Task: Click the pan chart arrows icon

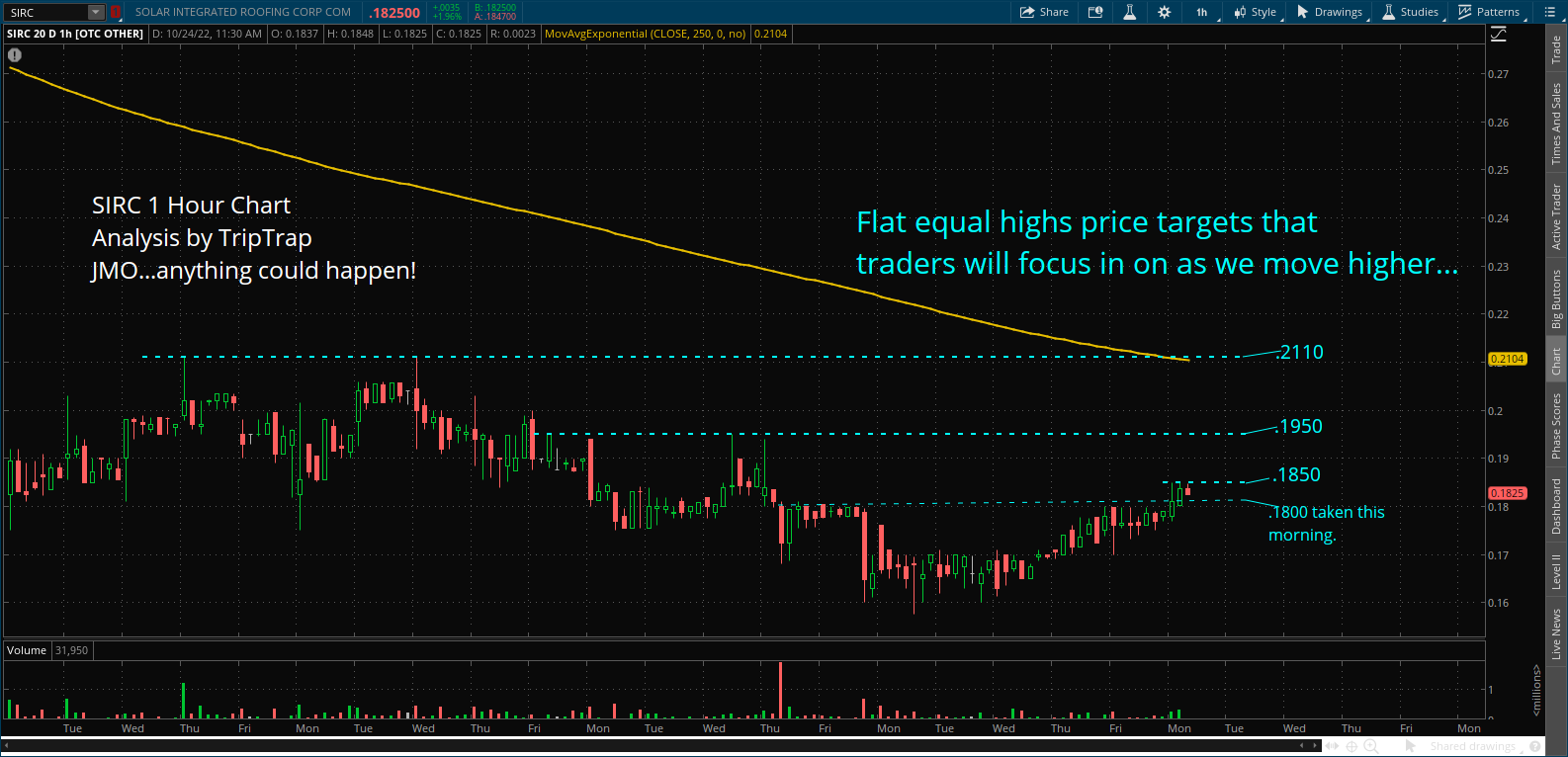Action: 1332,746
